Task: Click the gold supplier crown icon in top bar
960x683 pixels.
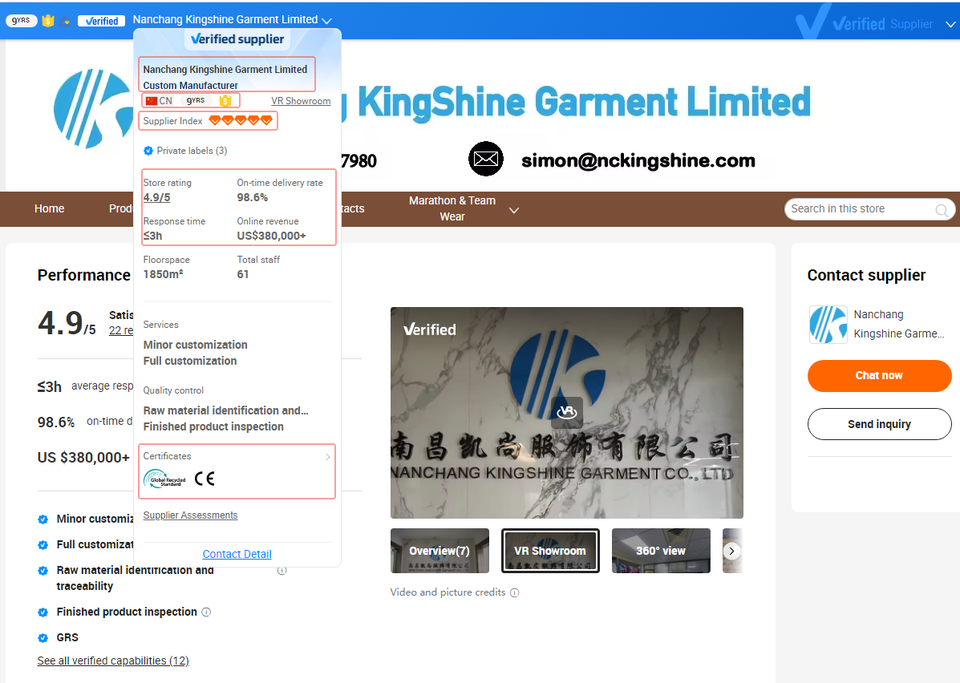Action: point(48,20)
